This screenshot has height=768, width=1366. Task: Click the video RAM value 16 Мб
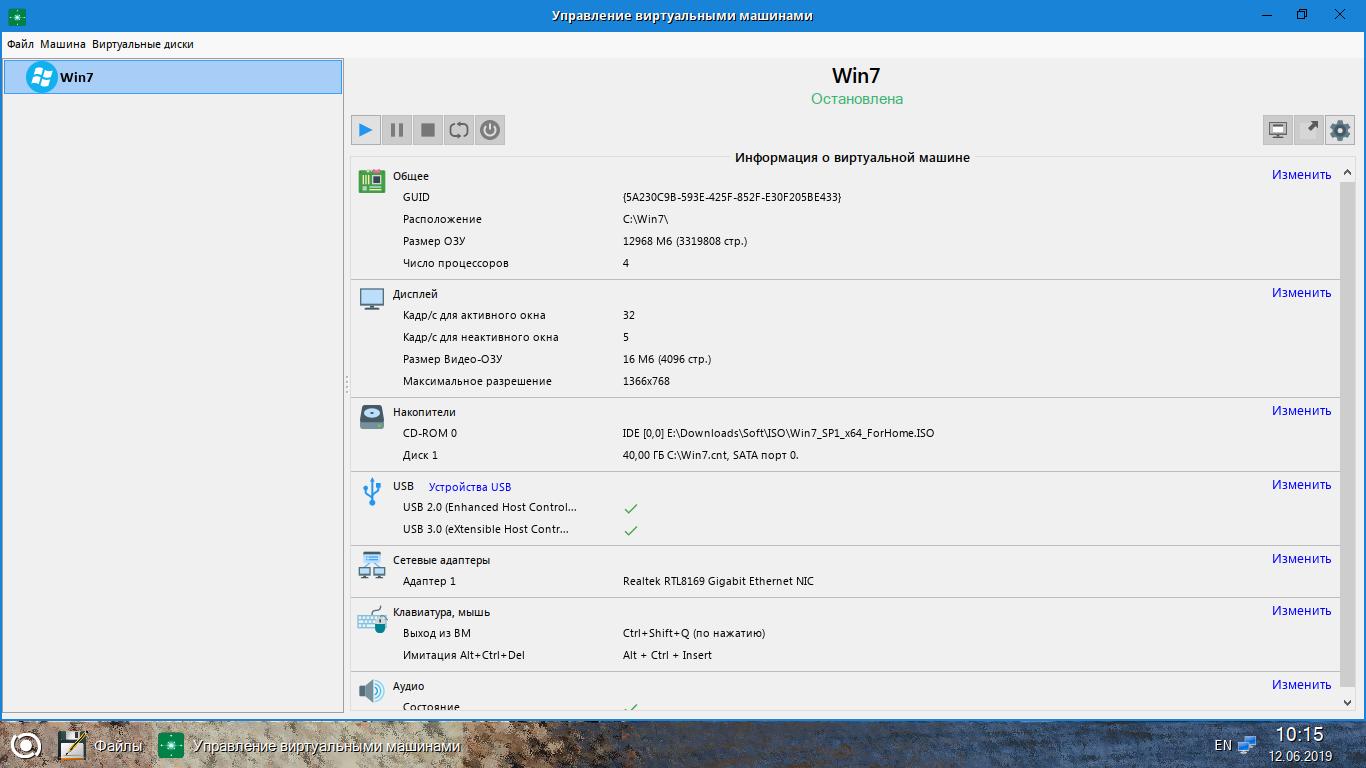[667, 360]
